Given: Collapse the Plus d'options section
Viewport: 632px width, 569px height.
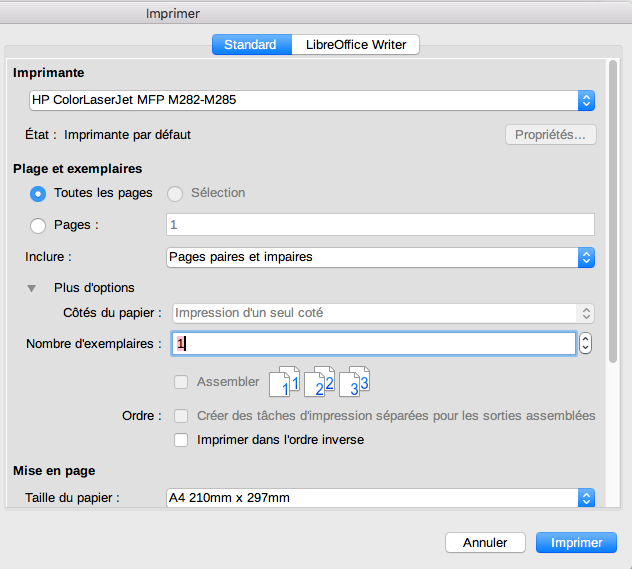Looking at the screenshot, I should click(32, 288).
